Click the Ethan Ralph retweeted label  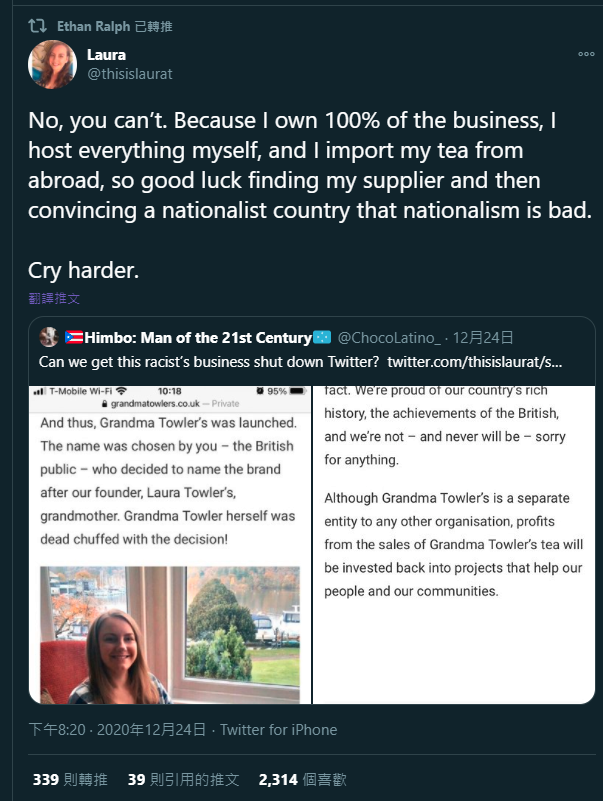114,26
